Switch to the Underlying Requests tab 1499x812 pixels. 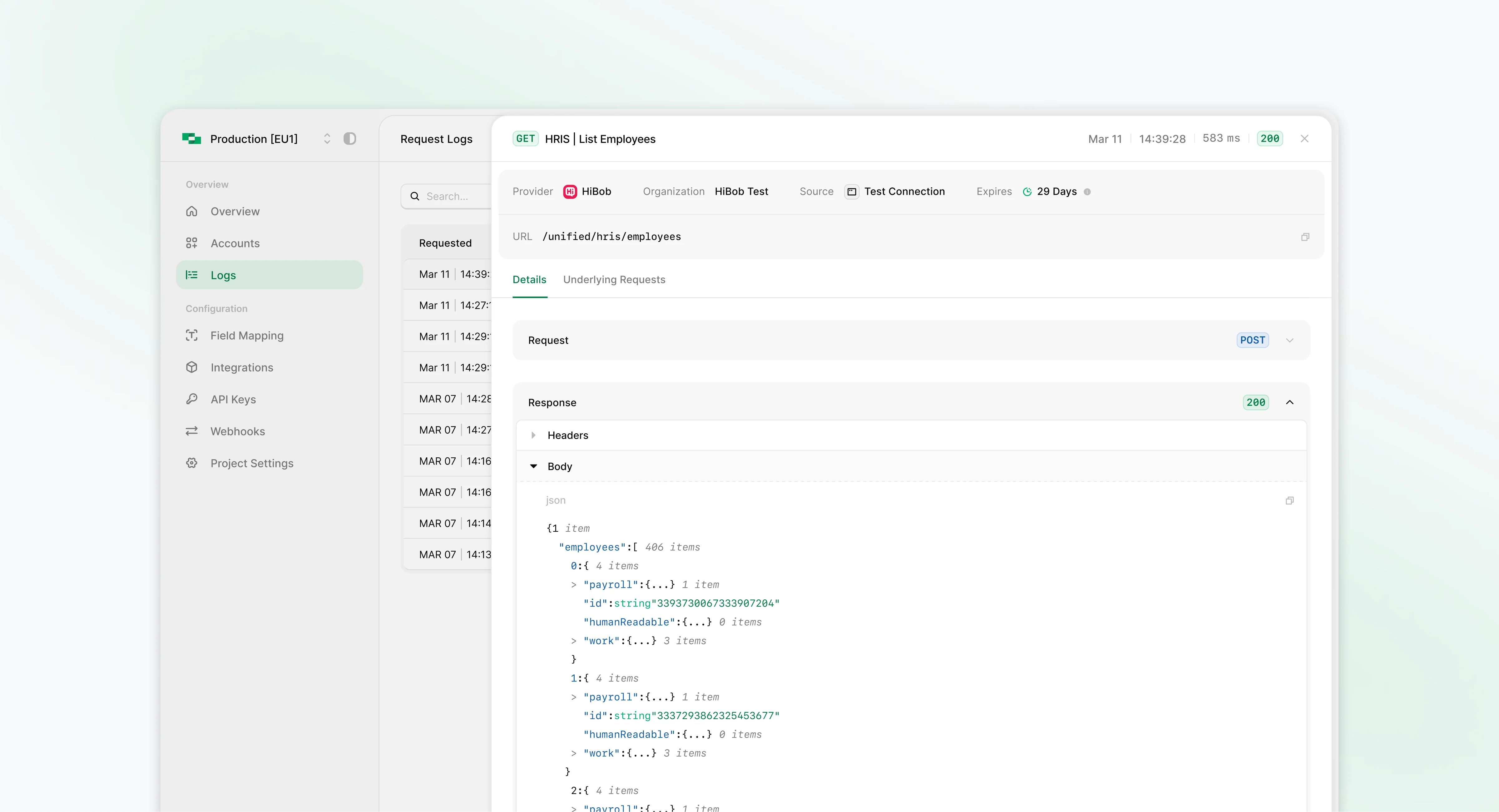(614, 280)
